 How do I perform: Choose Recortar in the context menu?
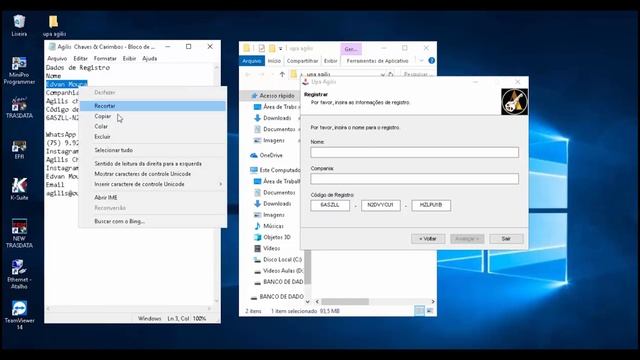(x=153, y=106)
